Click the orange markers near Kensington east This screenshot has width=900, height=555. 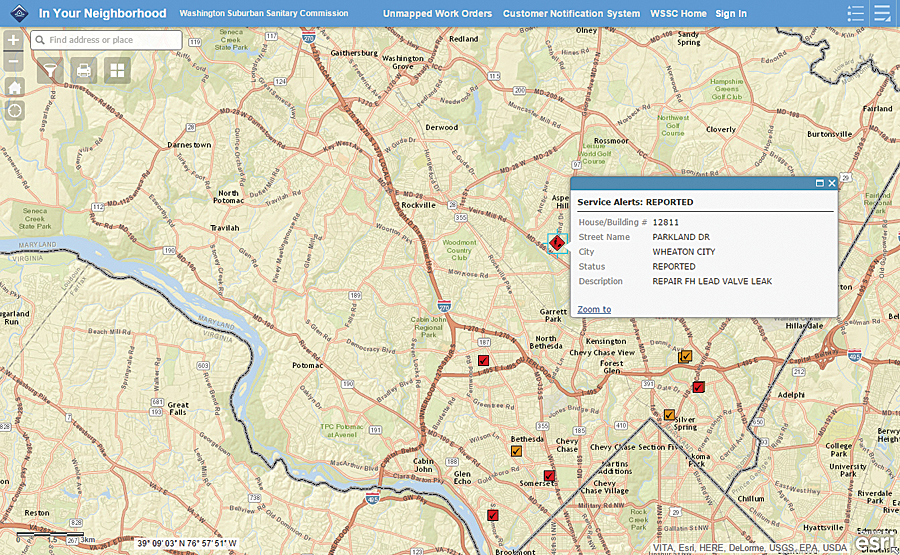click(685, 356)
